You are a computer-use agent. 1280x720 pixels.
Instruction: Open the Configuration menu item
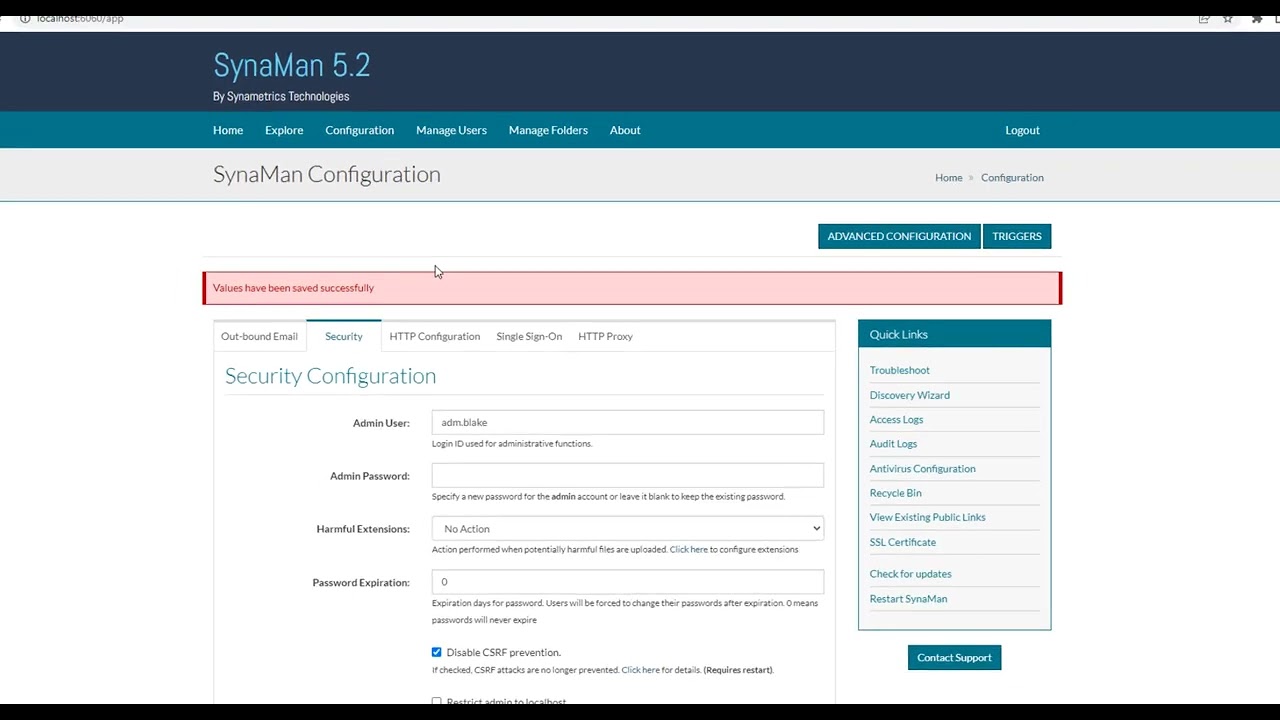[359, 130]
